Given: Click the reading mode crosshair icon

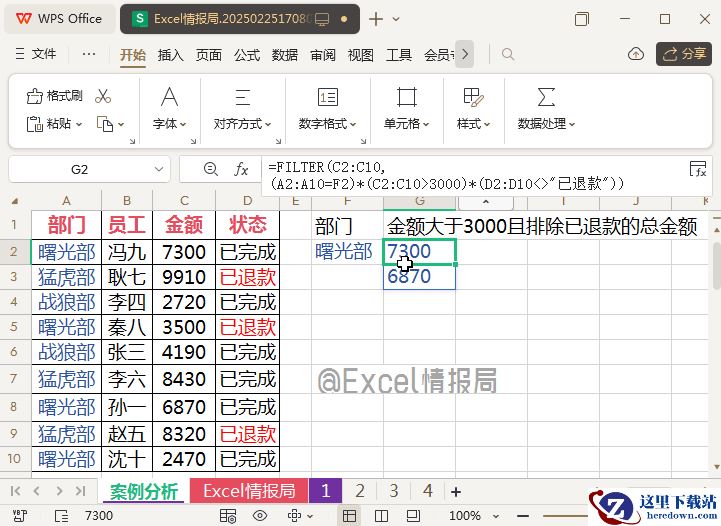Looking at the screenshot, I should [294, 516].
